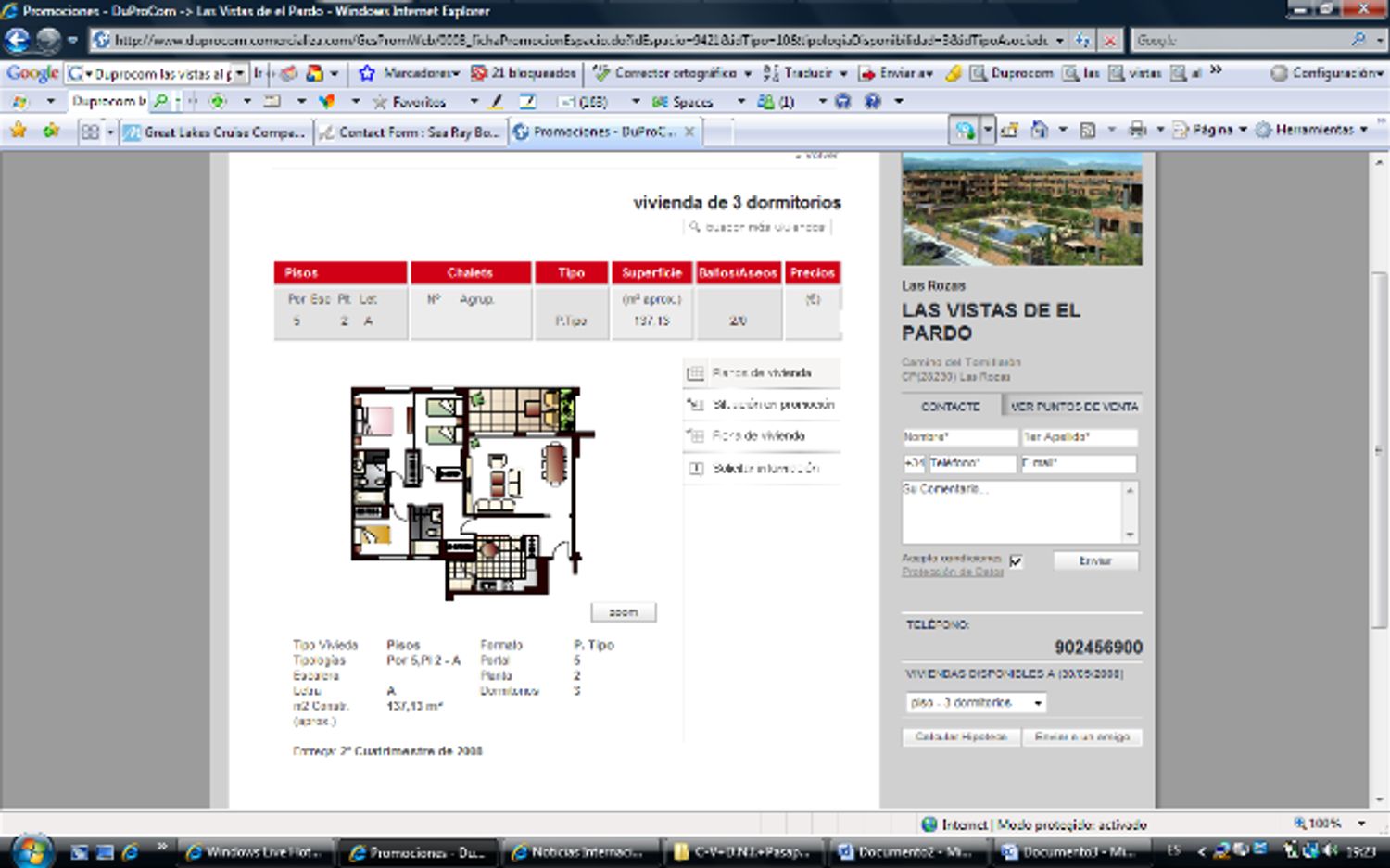Go back with the browser Back arrow
Screen dimensions: 1390x868
click(18, 40)
